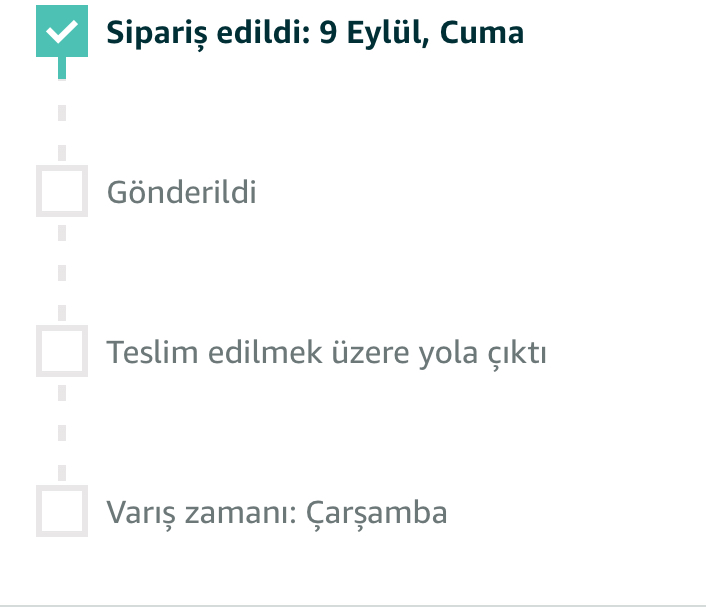The height and width of the screenshot is (607, 706).
Task: Tick the empty Gönderildi checkbox
Action: pos(62,191)
